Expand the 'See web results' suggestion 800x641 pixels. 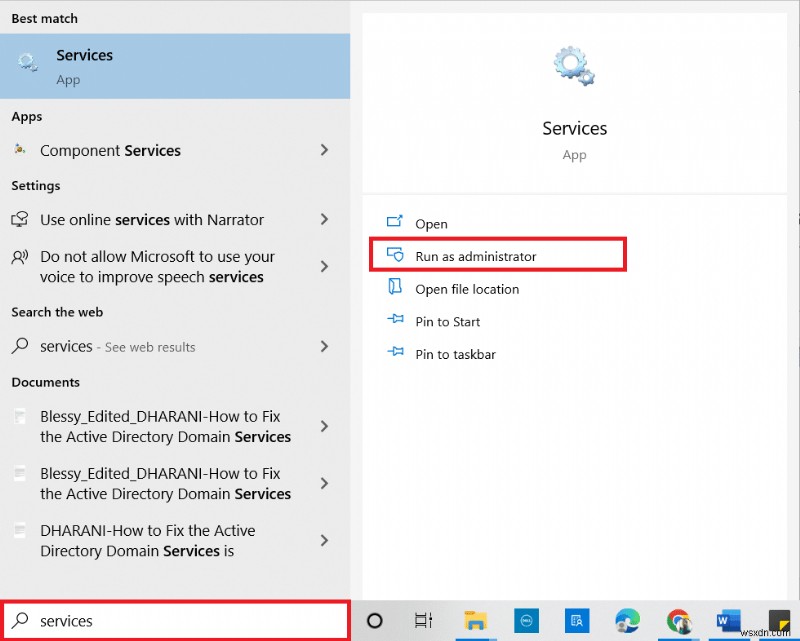pos(325,347)
